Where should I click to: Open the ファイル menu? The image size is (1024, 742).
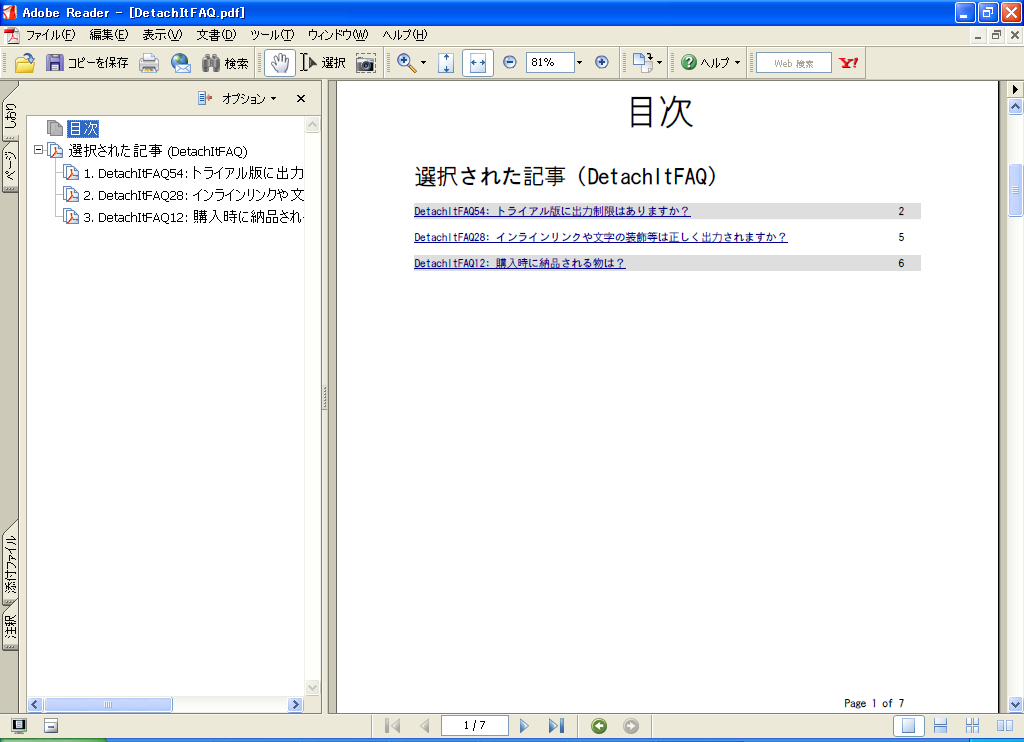[50, 35]
